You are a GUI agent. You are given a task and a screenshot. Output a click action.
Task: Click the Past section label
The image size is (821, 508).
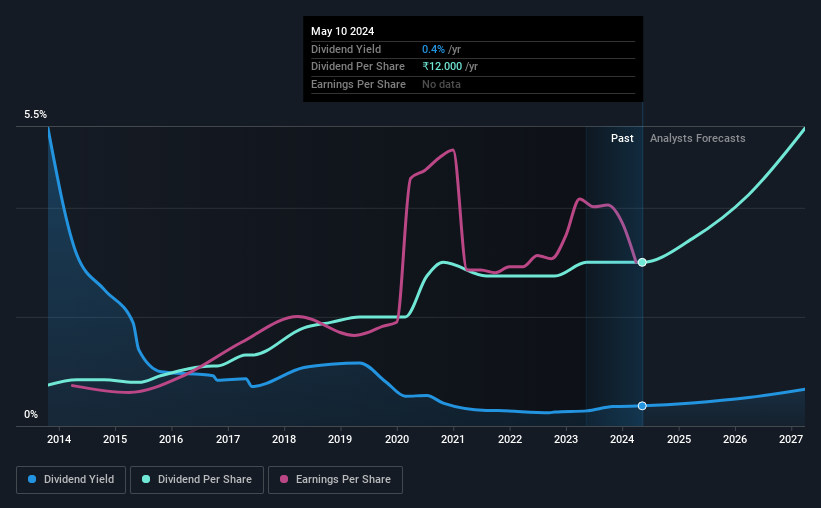coord(622,138)
